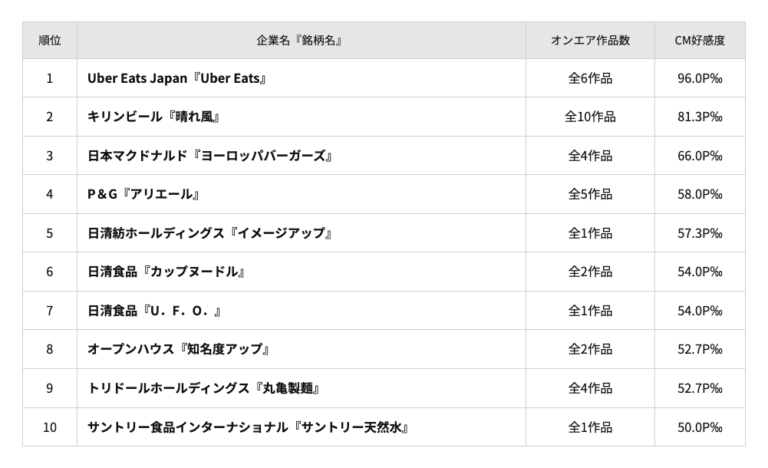Click the 81.3P‰ favorability value
The height and width of the screenshot is (468, 768).
700,117
